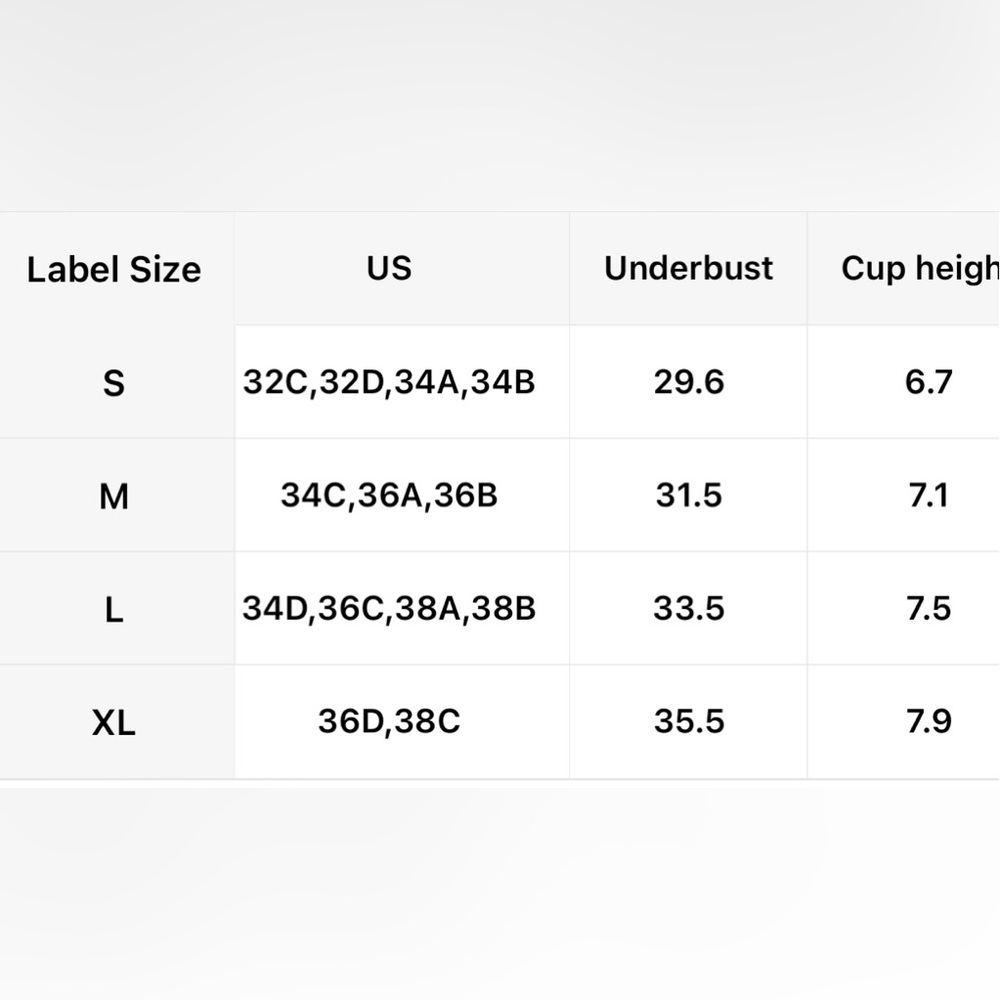
Task: Select the 31.5 underbust value
Action: (x=689, y=495)
